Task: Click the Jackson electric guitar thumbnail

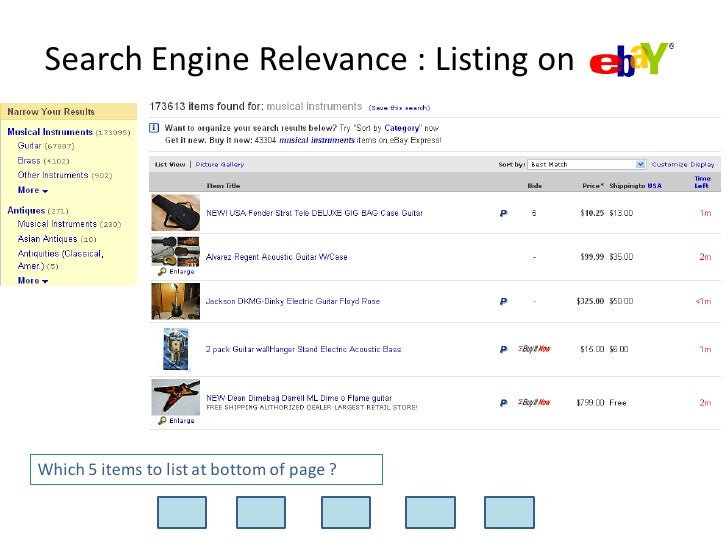Action: coord(176,301)
